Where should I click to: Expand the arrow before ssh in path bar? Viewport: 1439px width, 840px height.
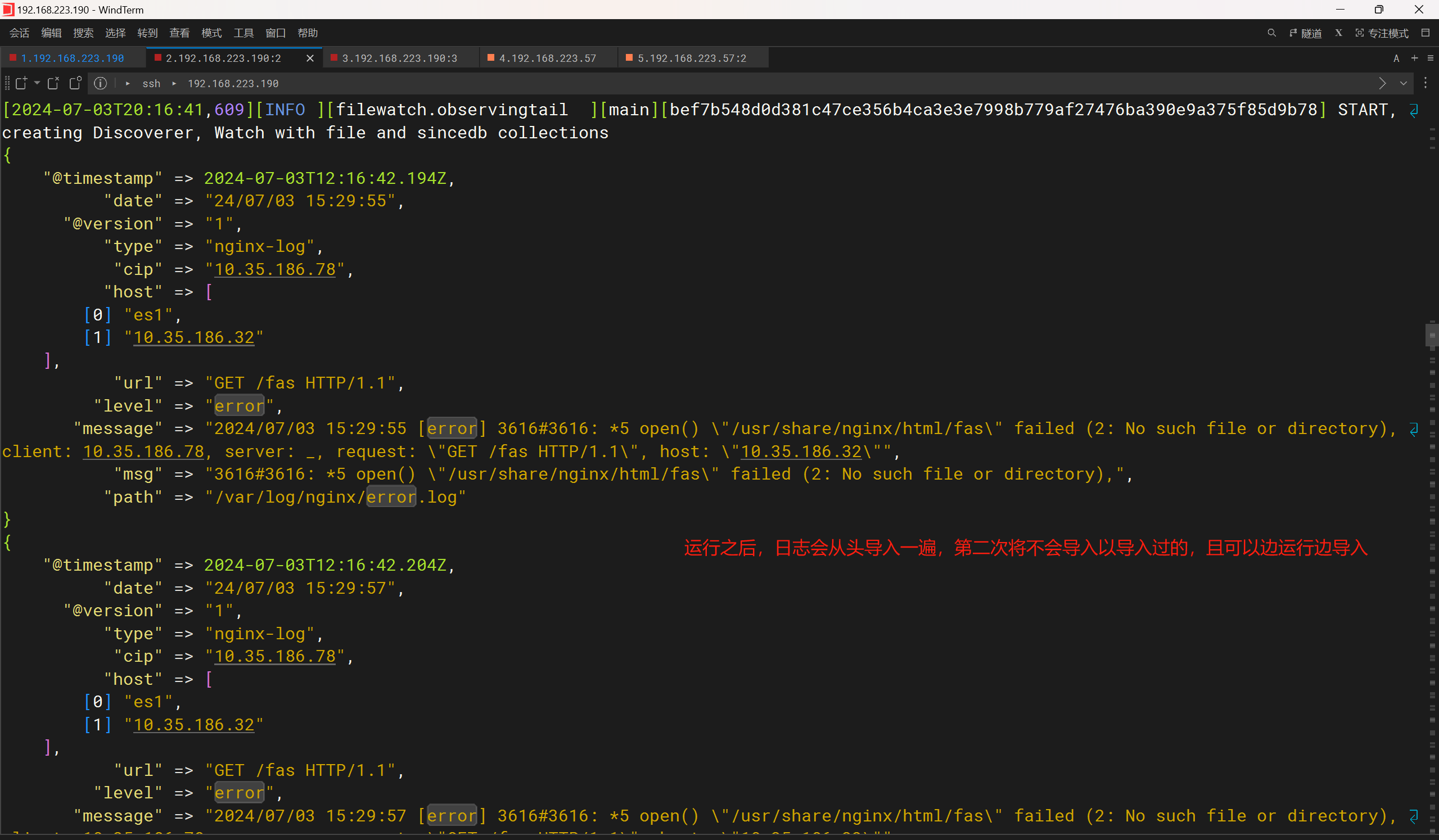(127, 83)
